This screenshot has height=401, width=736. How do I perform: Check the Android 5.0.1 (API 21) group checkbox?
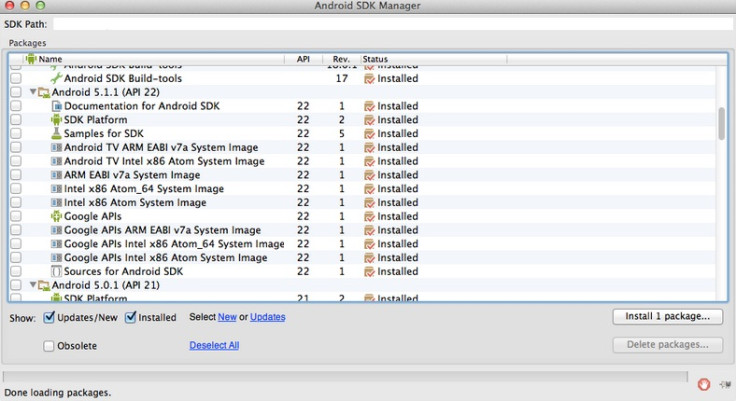(x=16, y=285)
